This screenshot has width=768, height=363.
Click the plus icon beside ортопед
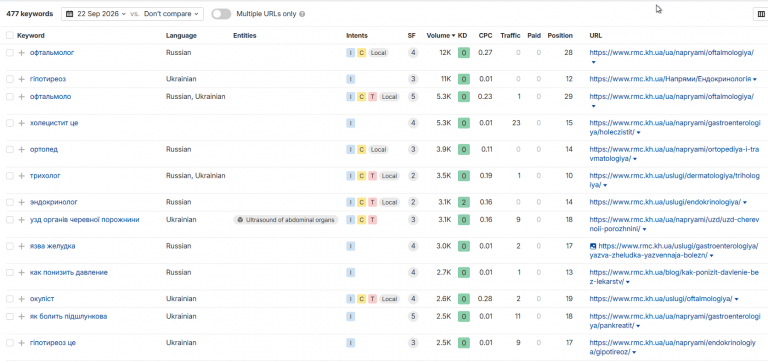click(x=22, y=149)
